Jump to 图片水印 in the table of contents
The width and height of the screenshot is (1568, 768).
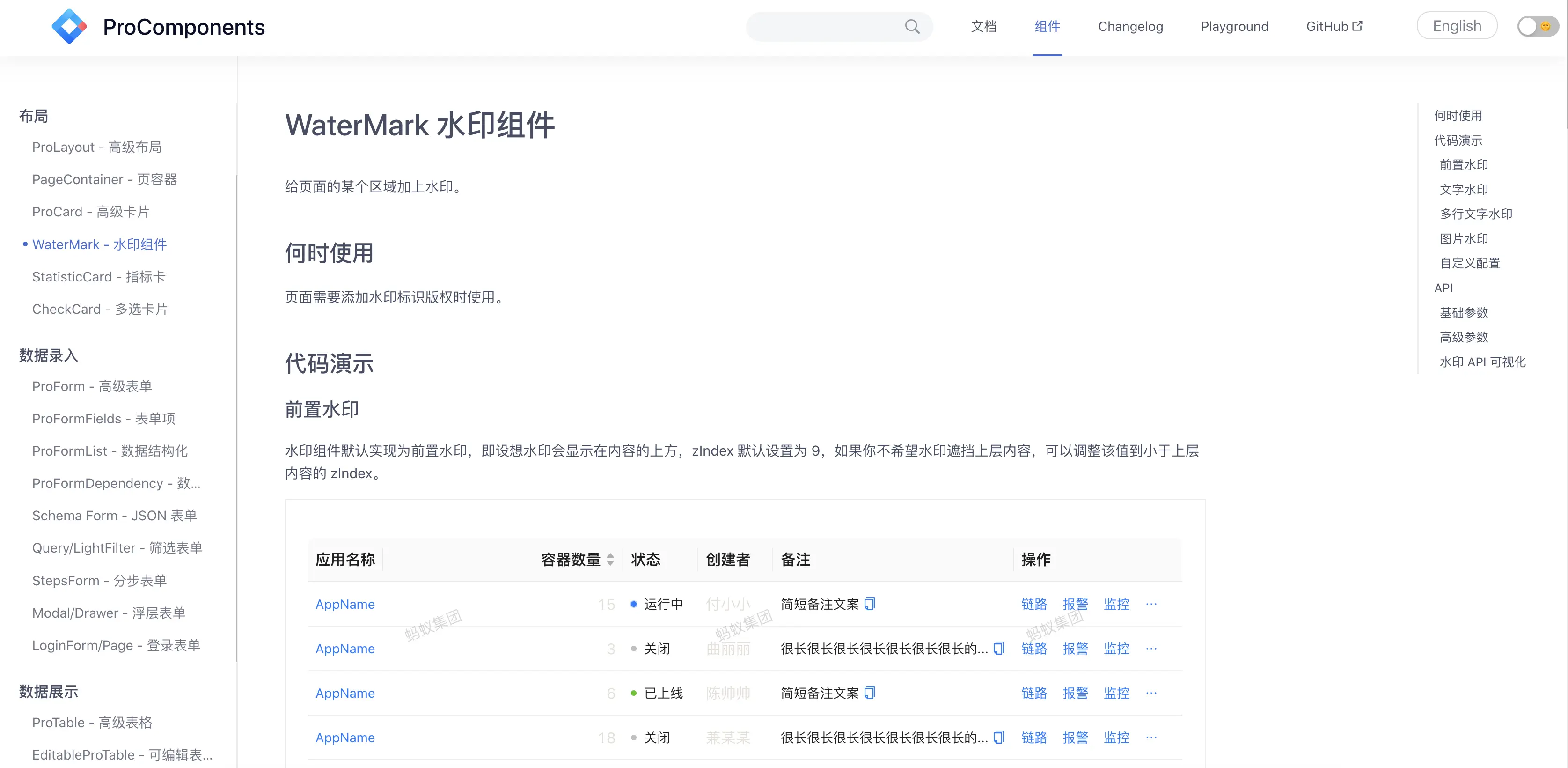(1463, 239)
